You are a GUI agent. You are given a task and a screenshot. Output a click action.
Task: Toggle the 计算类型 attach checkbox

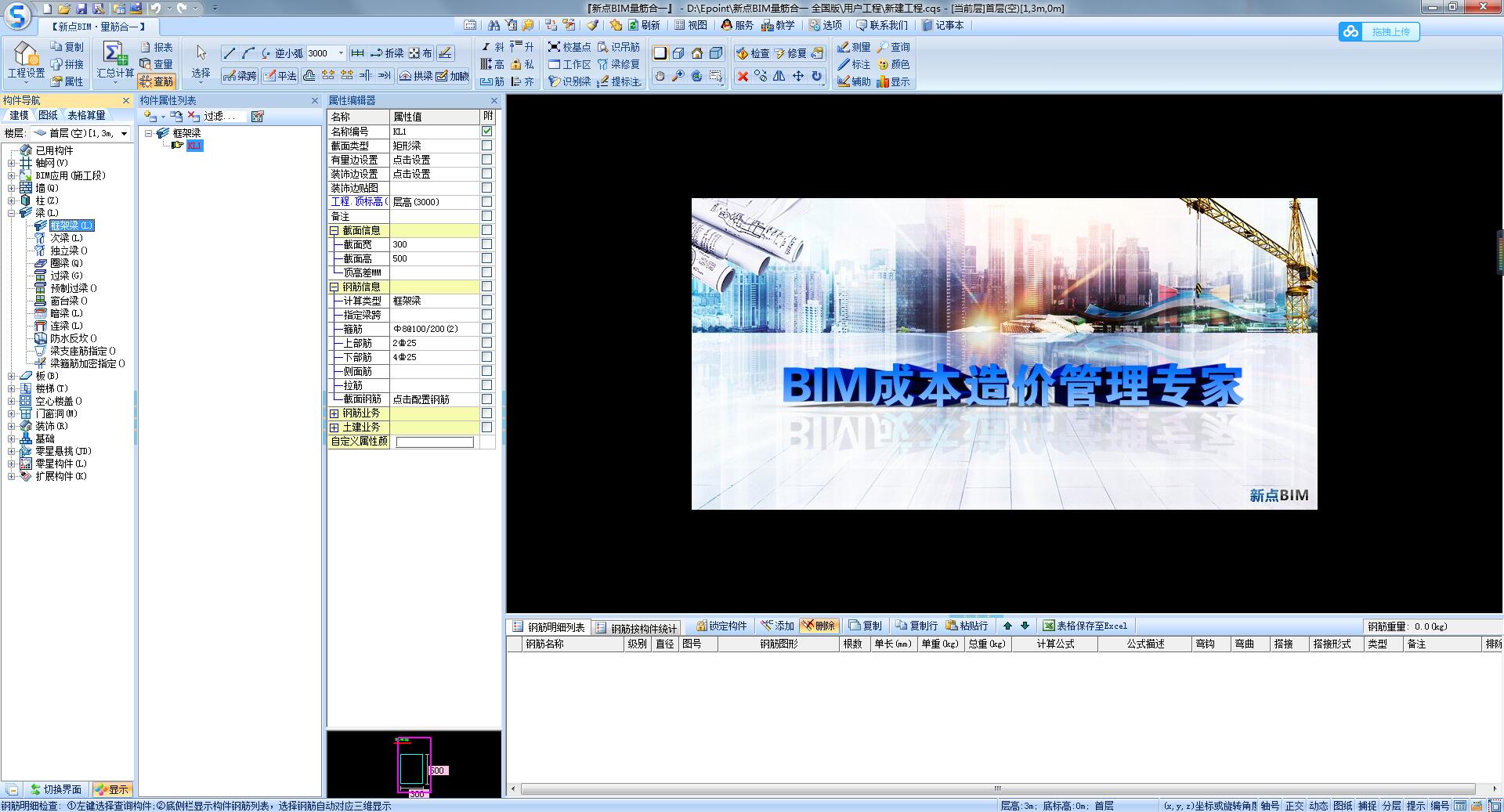(486, 301)
